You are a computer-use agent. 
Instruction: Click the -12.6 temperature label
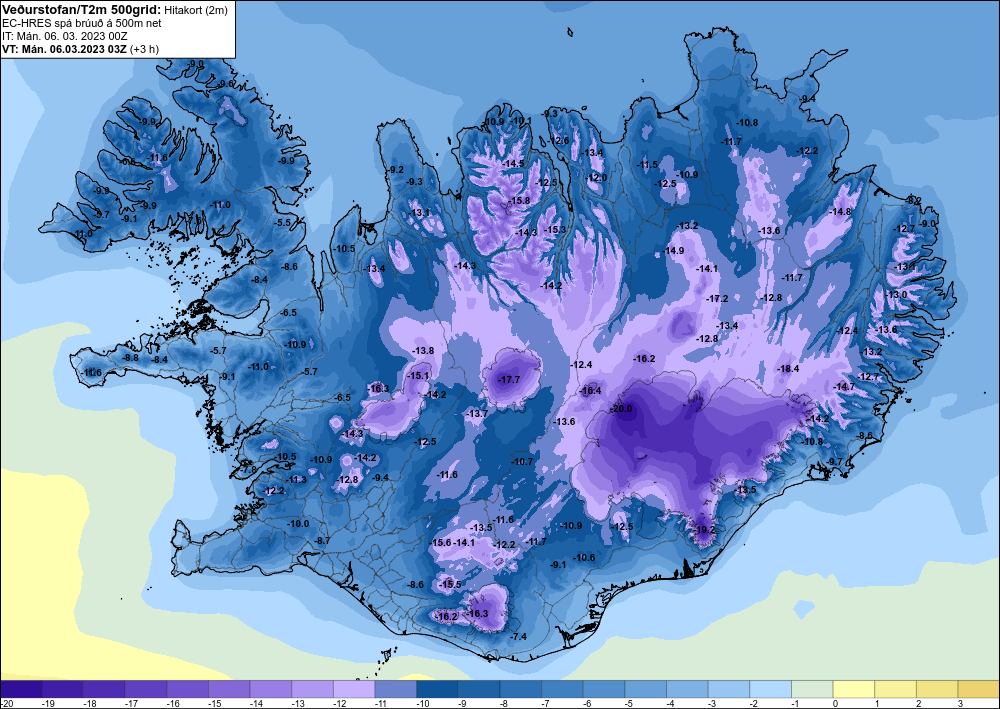tap(559, 141)
